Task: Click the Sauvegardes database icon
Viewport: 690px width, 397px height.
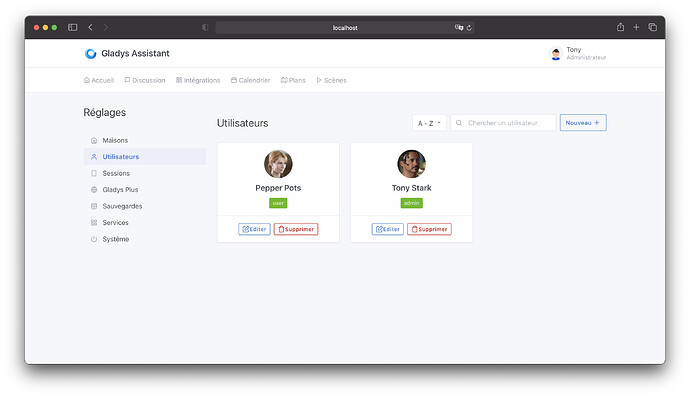Action: coord(94,206)
